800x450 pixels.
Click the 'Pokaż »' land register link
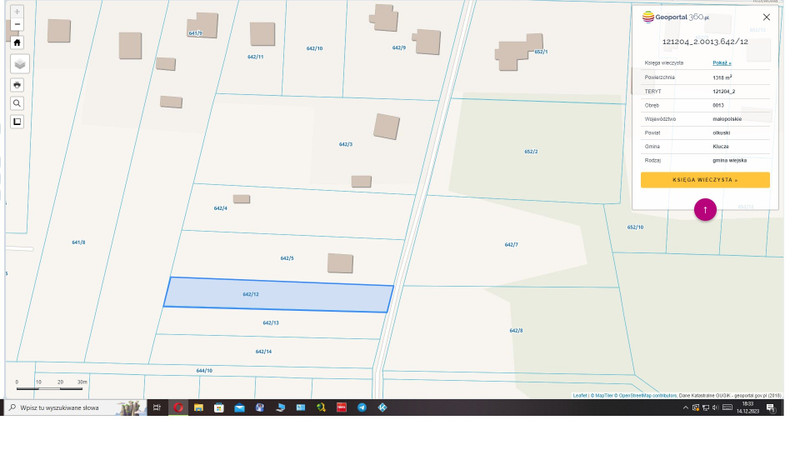(x=721, y=63)
